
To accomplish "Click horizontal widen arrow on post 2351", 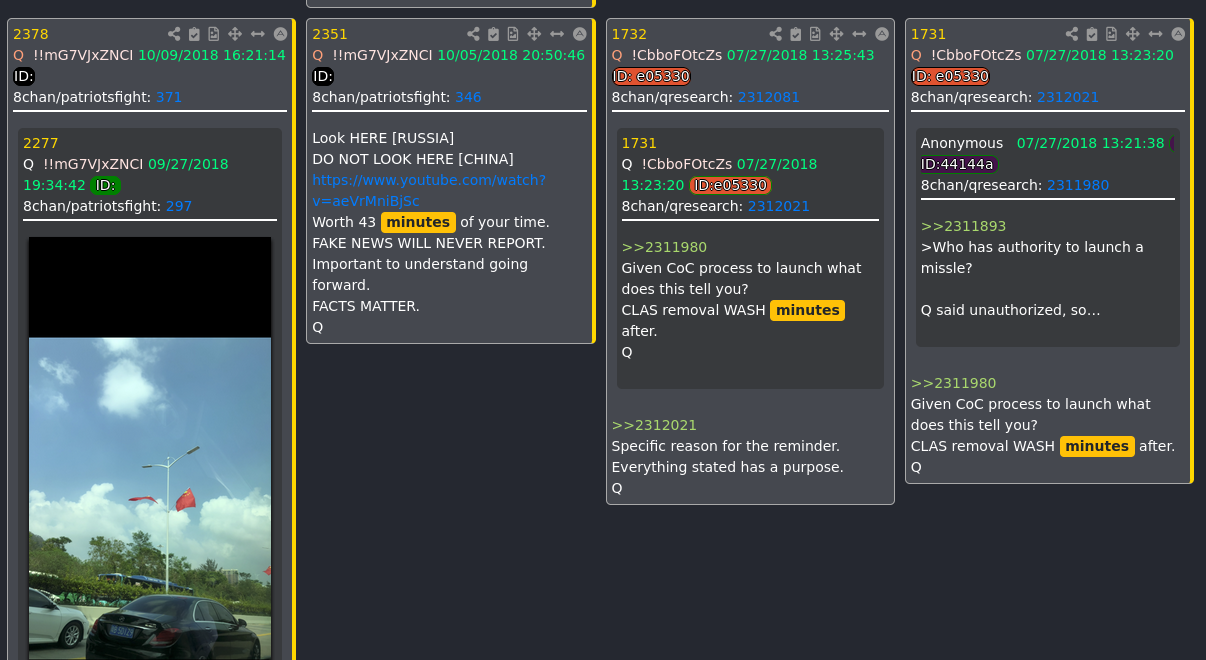I will click(x=558, y=34).
